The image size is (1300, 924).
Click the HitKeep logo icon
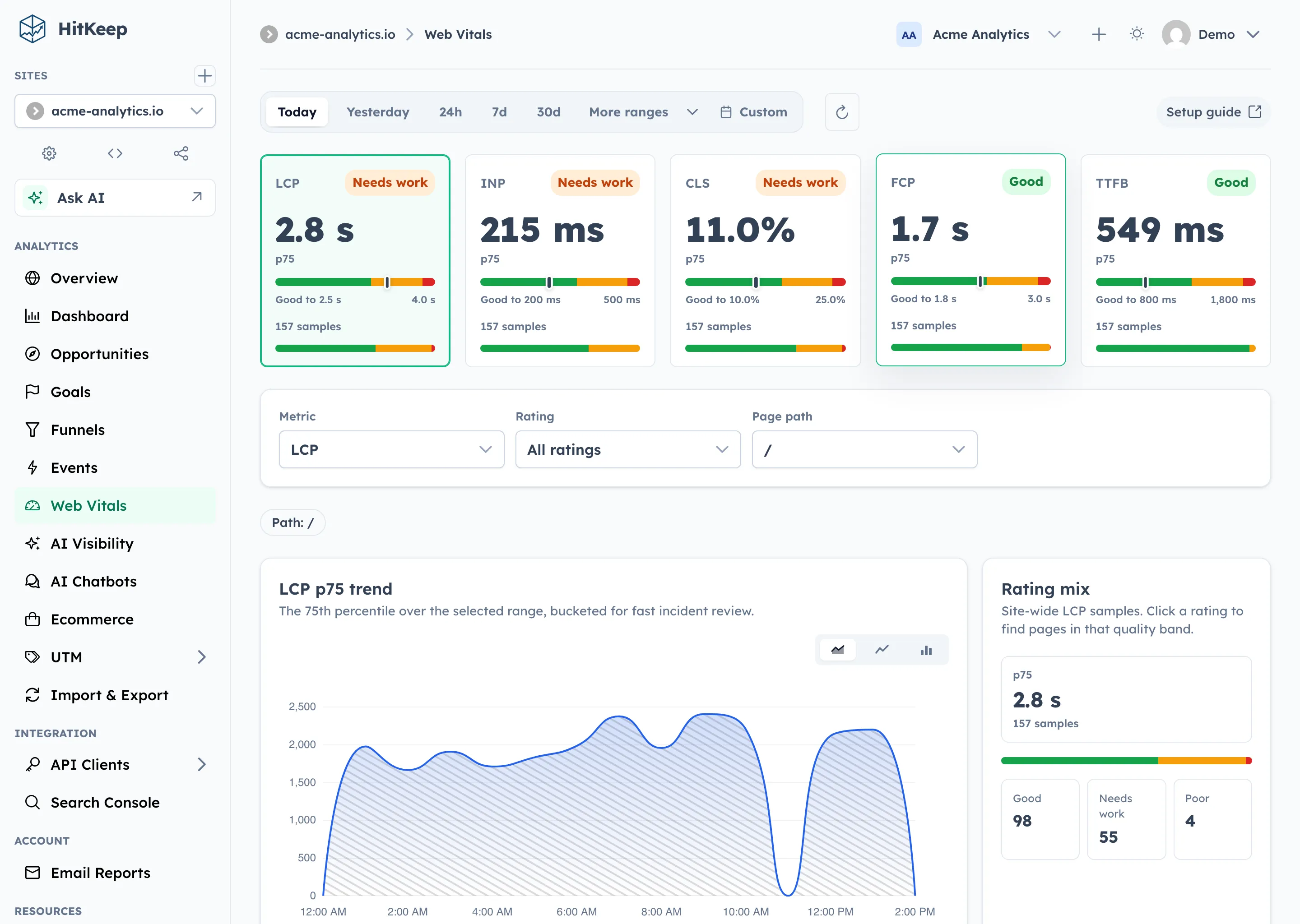coord(32,29)
